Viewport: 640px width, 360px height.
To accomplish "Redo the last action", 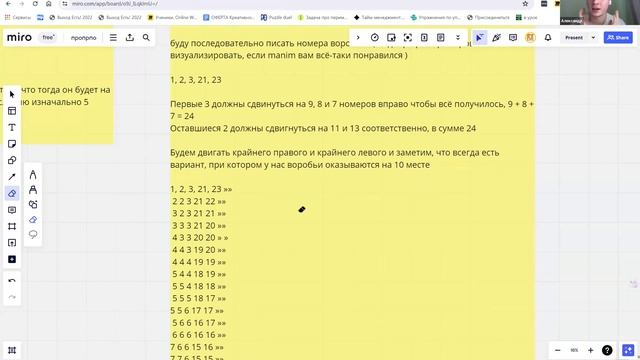I will (x=12, y=297).
